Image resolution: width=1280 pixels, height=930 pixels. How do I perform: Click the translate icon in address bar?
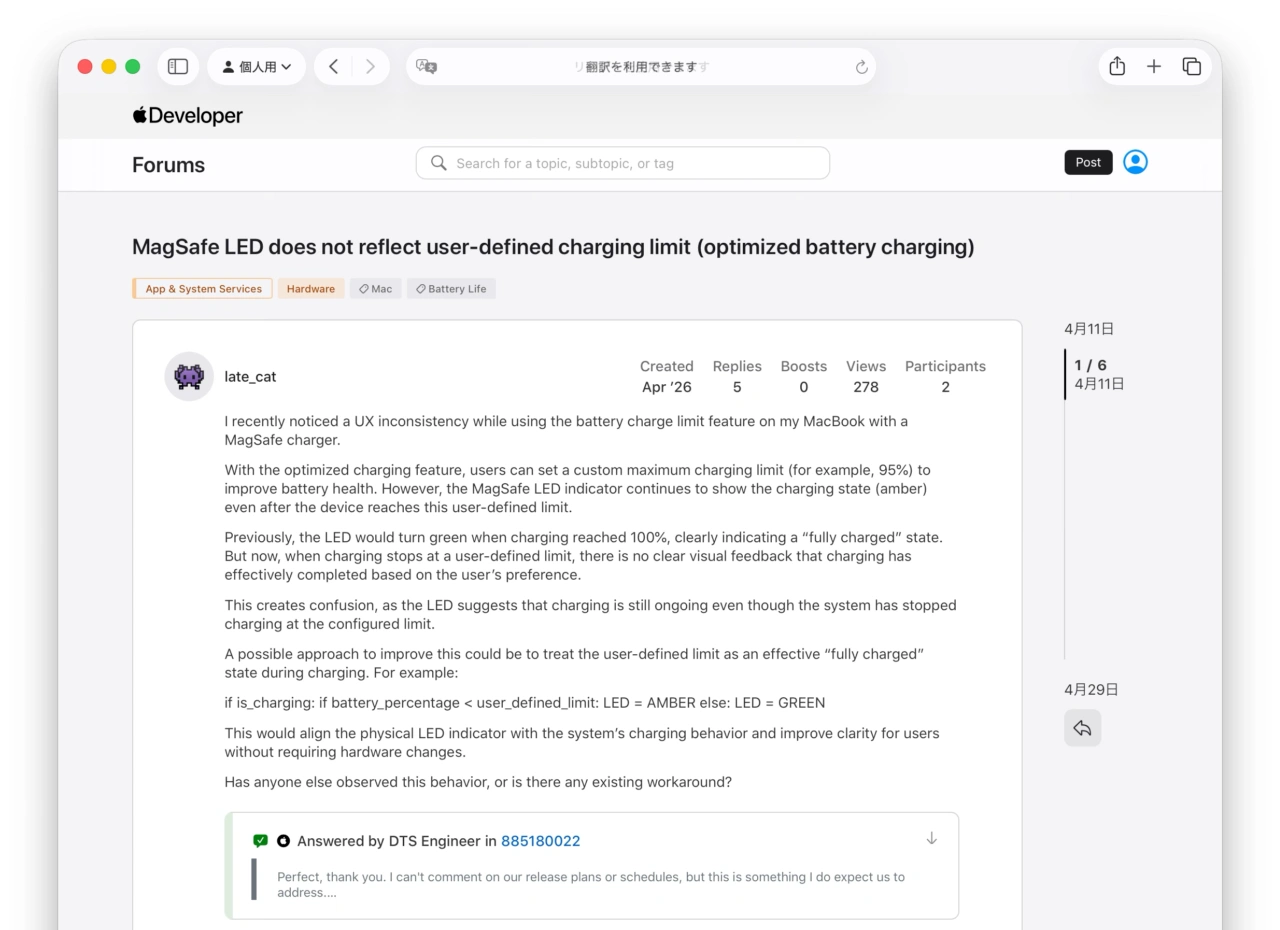tap(427, 67)
